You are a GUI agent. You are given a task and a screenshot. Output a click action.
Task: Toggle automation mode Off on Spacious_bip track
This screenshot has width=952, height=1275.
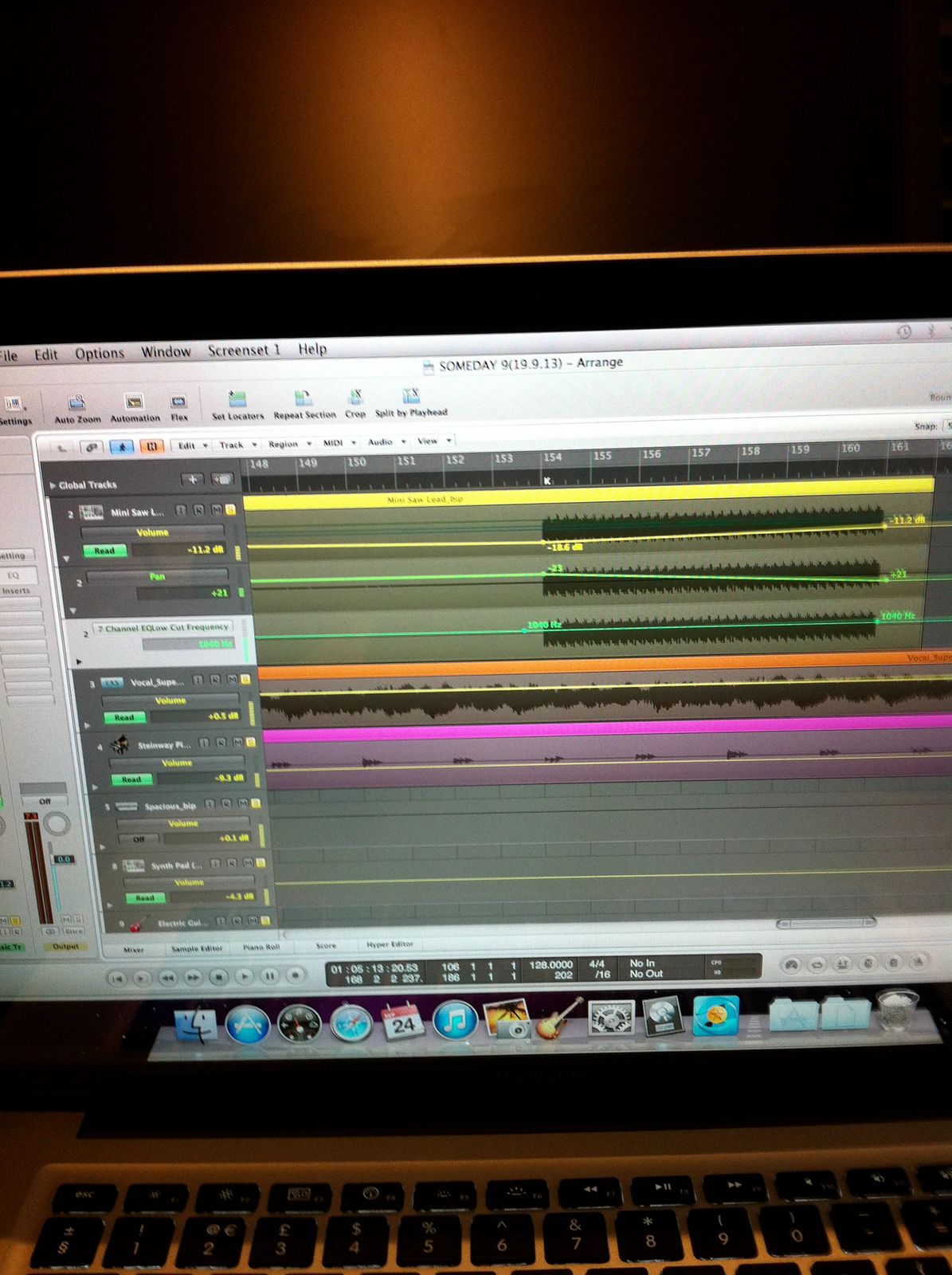[x=139, y=840]
